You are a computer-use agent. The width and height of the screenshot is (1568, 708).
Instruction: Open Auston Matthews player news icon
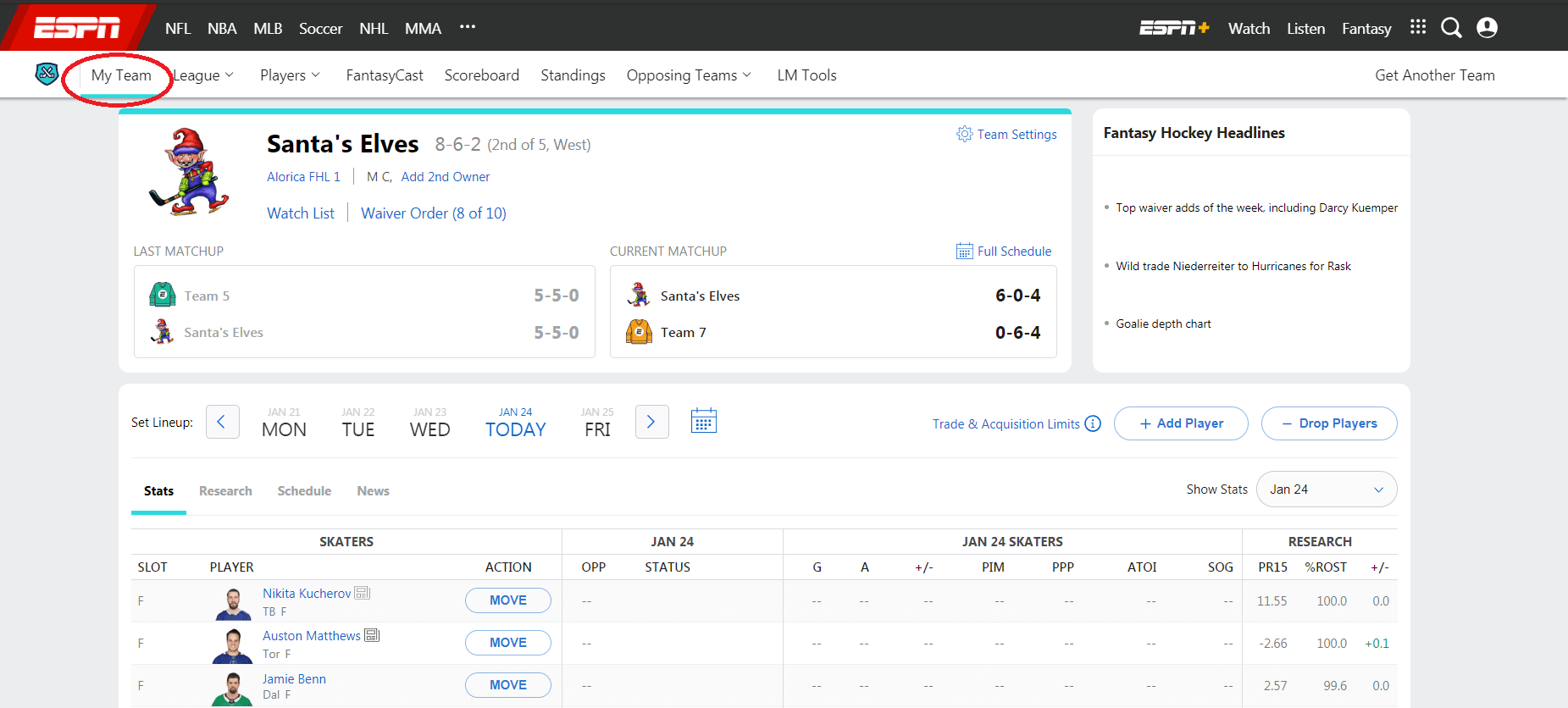pos(372,635)
